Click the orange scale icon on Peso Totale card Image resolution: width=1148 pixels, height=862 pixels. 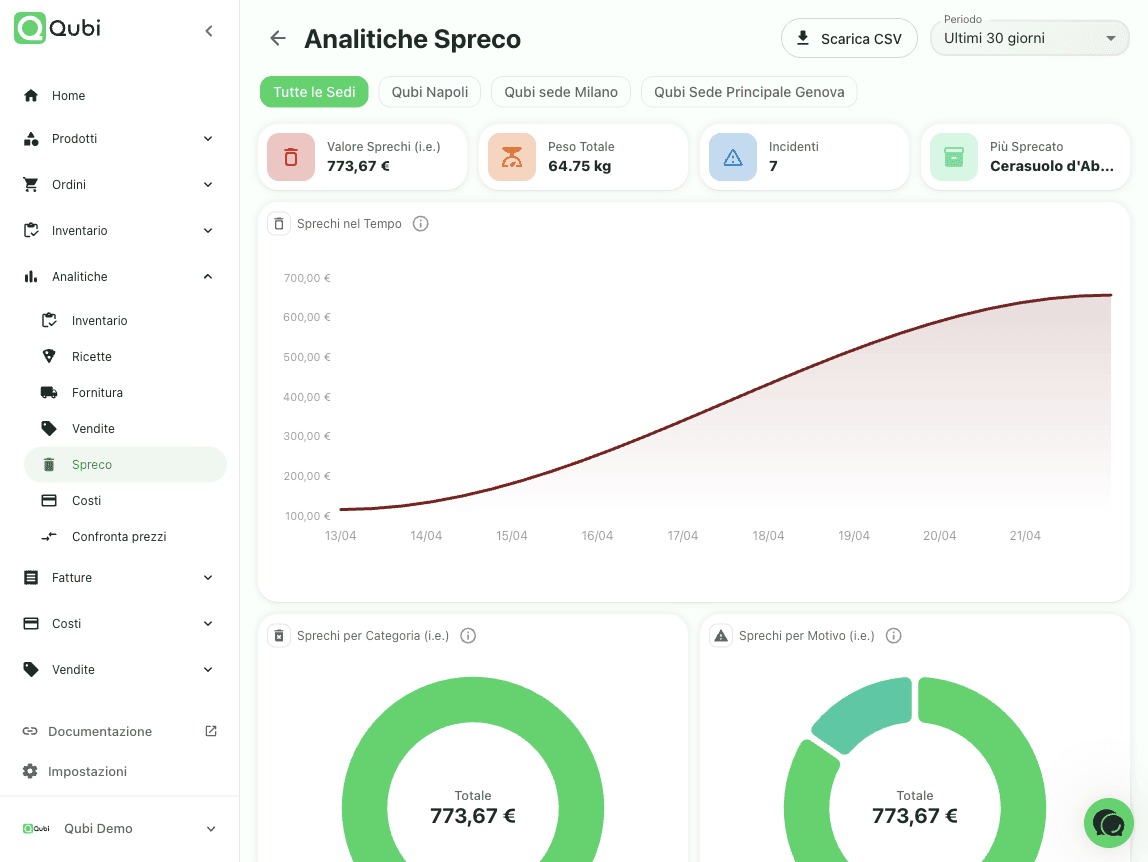[512, 157]
